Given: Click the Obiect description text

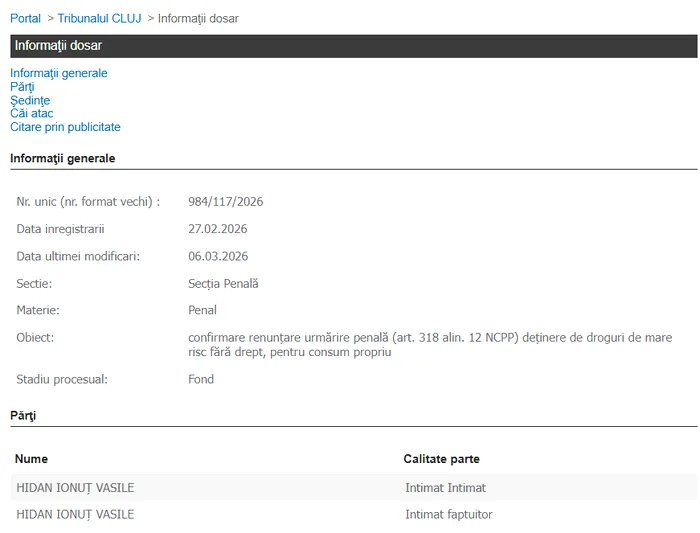Looking at the screenshot, I should (429, 344).
